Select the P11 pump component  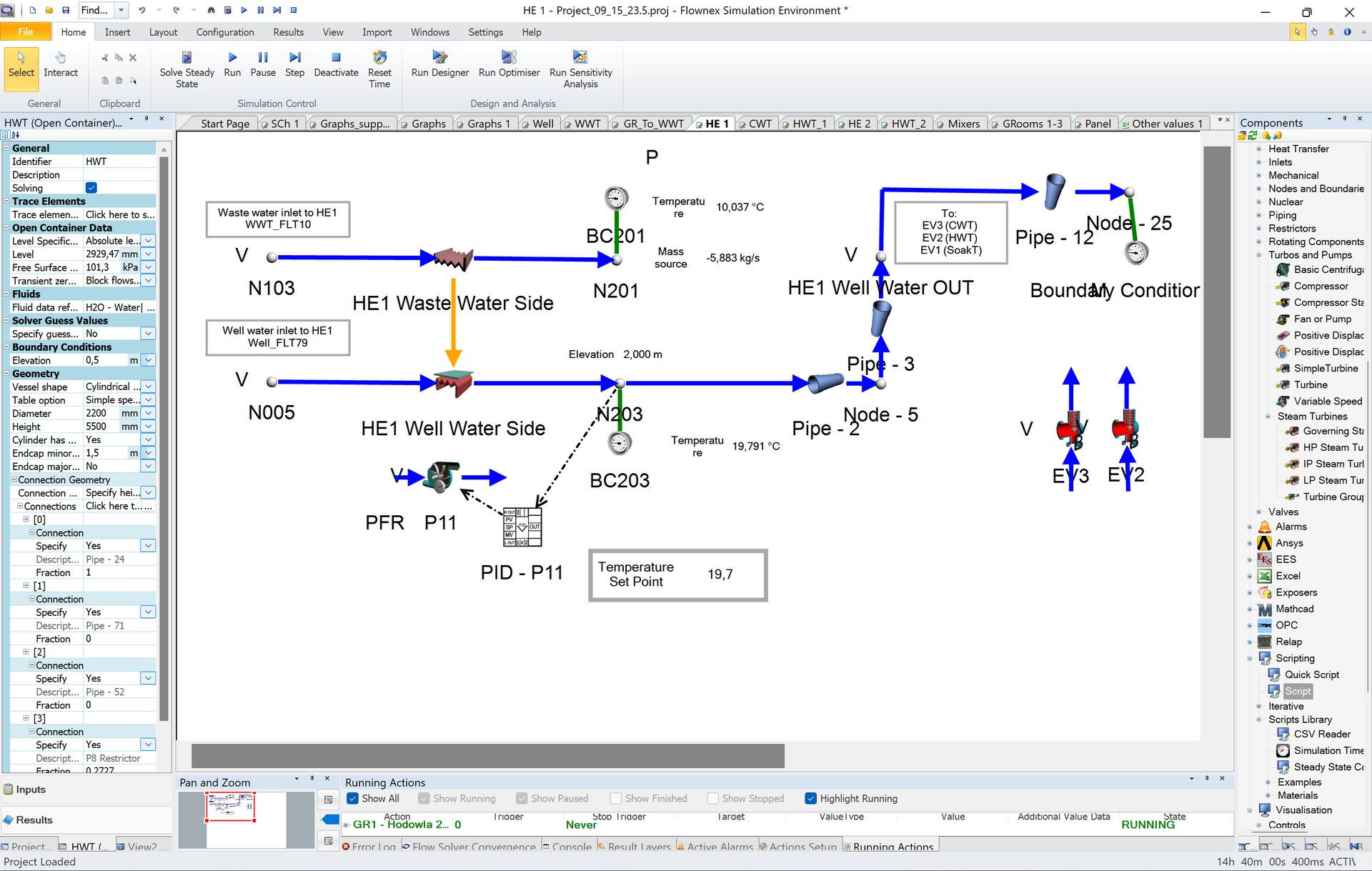coord(442,477)
